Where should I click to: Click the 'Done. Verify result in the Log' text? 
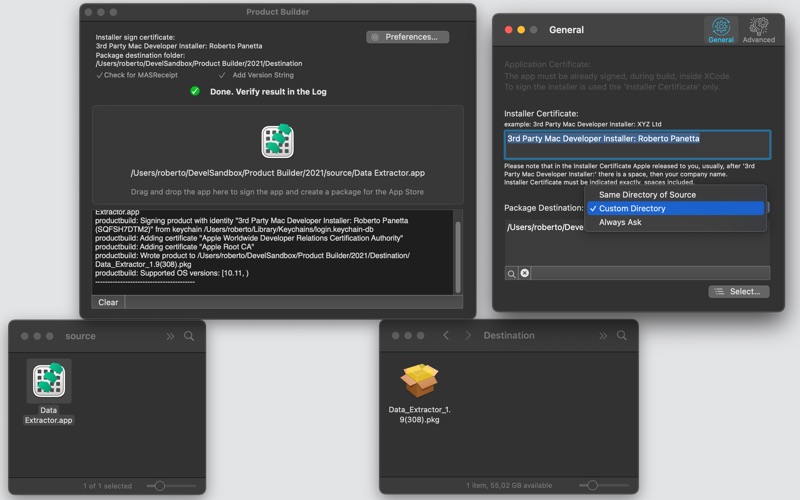click(268, 92)
